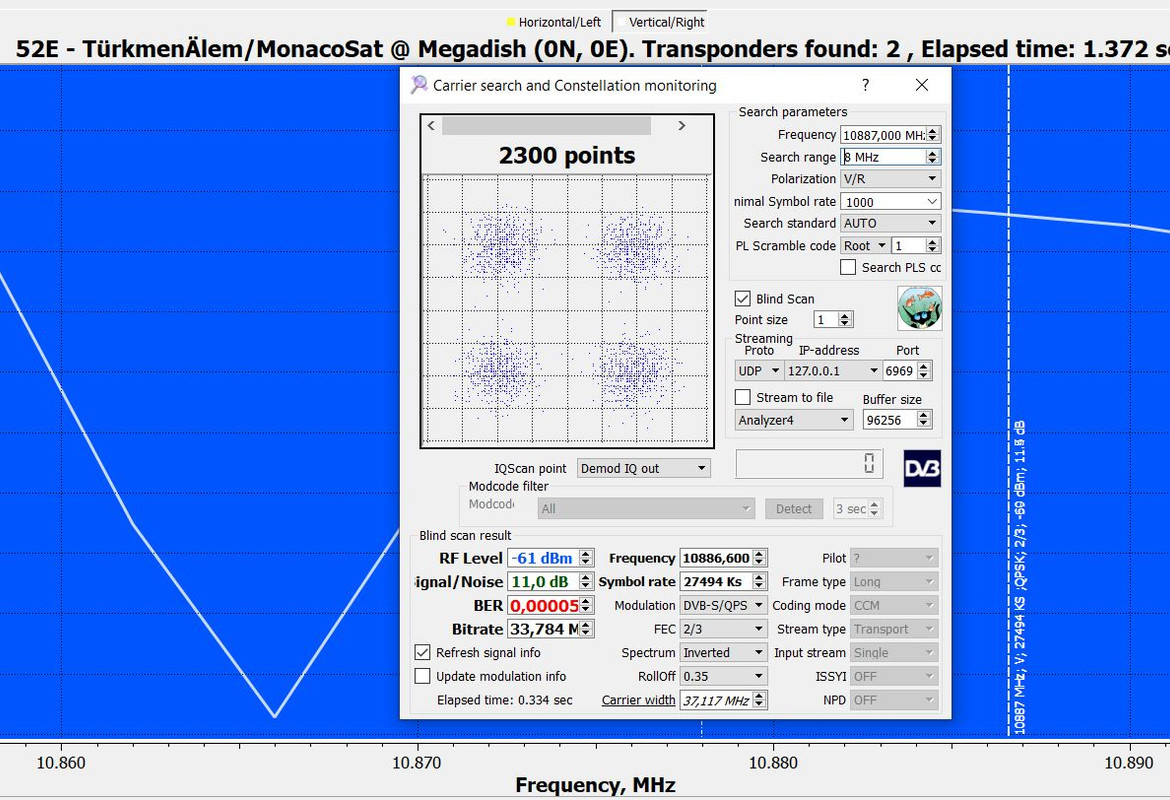Adjust Search range spinner
The height and width of the screenshot is (800, 1170).
[933, 157]
